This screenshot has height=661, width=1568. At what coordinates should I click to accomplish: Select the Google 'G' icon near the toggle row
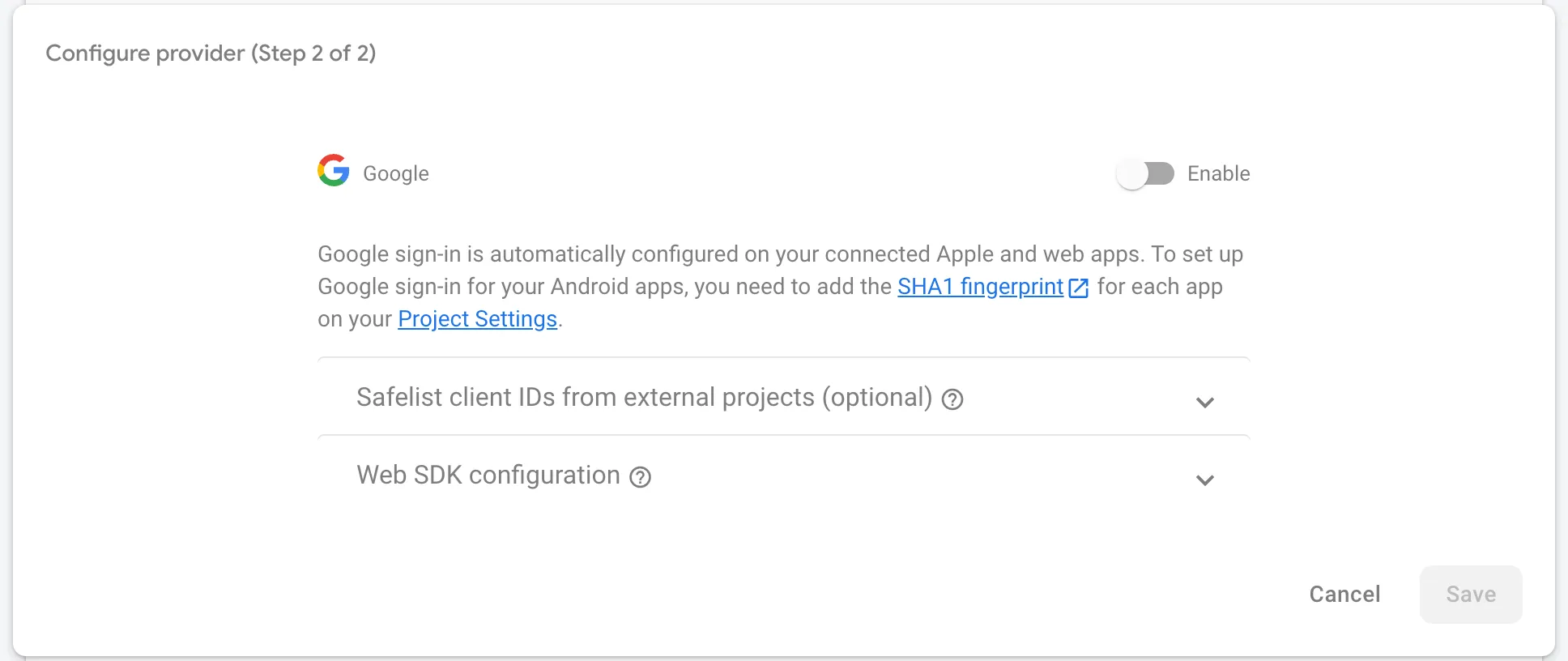point(332,172)
